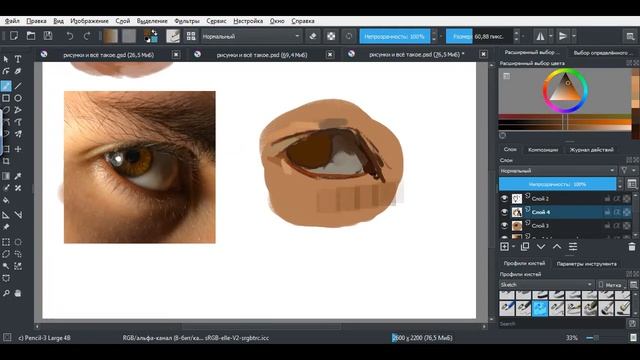
Task: Delete the selected layer trash icon
Action: [632, 247]
